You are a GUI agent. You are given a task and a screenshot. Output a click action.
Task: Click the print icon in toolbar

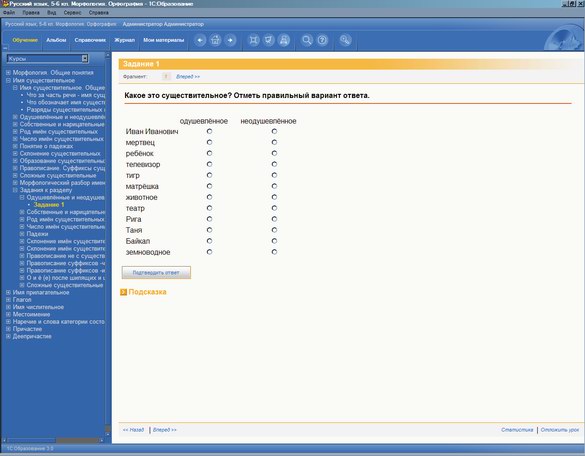coord(284,40)
